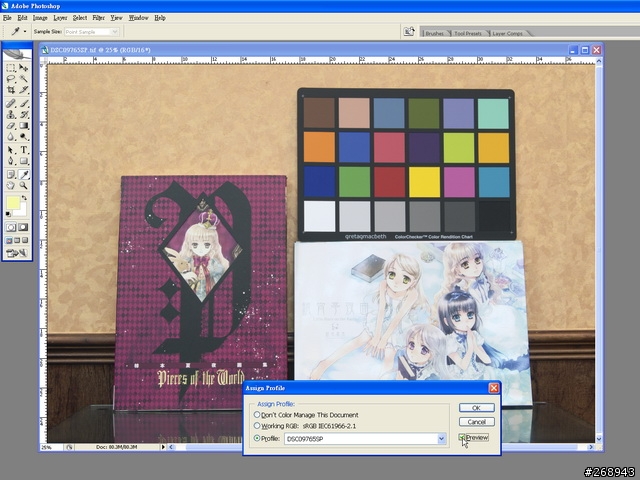This screenshot has height=480, width=640.
Task: Click the Adobe Online feather image
Action: coord(17,54)
